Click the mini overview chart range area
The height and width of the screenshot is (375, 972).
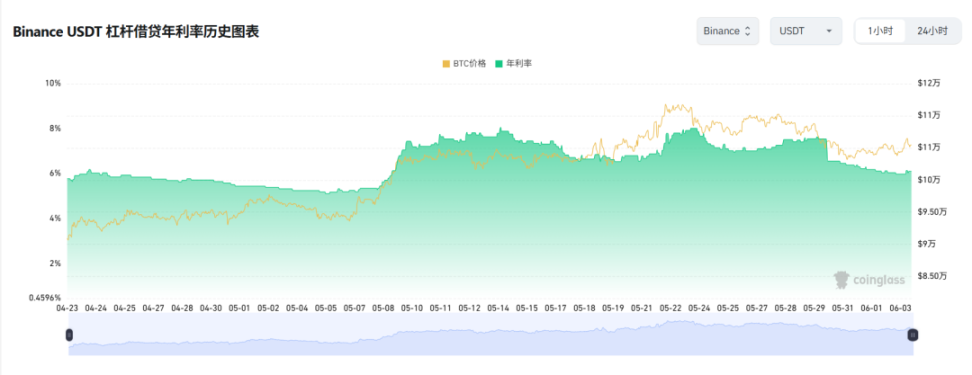tap(490, 335)
